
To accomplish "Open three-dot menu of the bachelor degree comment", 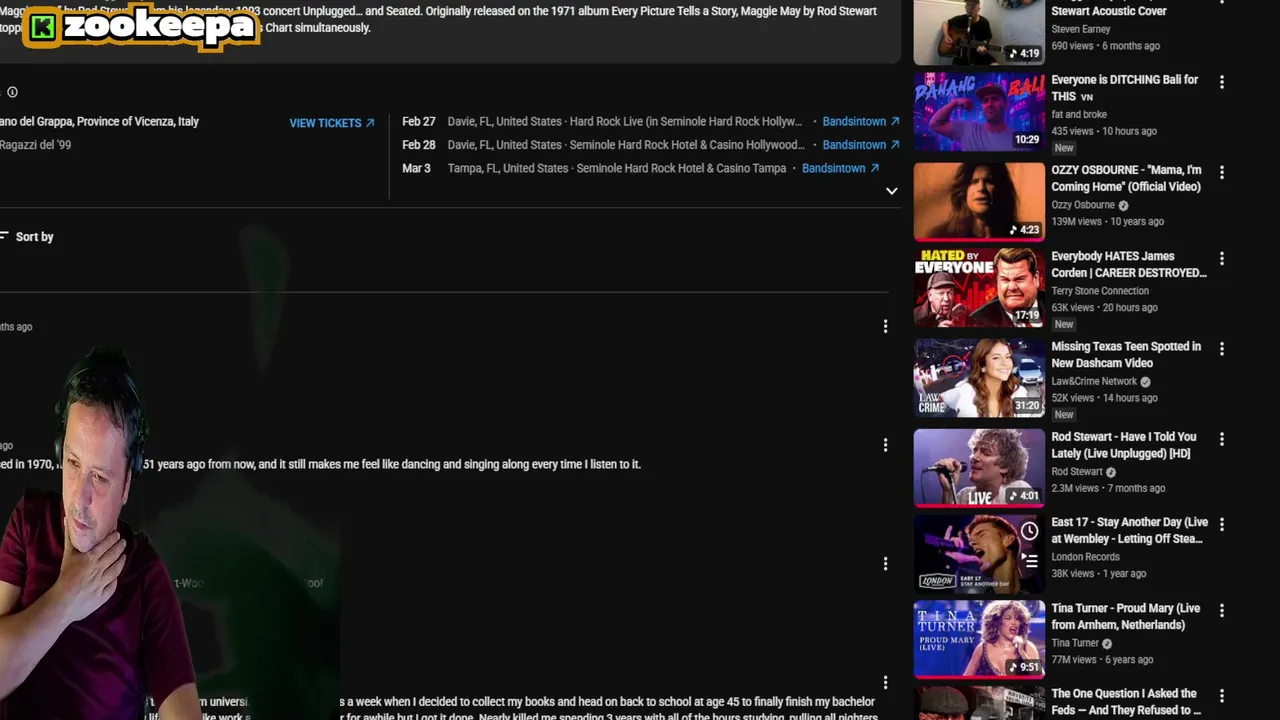I will 885,683.
